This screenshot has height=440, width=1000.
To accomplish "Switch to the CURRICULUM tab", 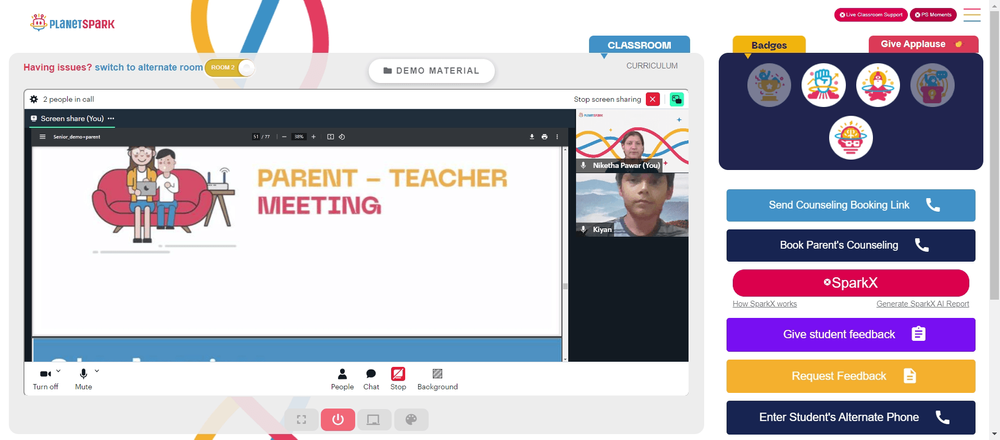I will tap(652, 66).
